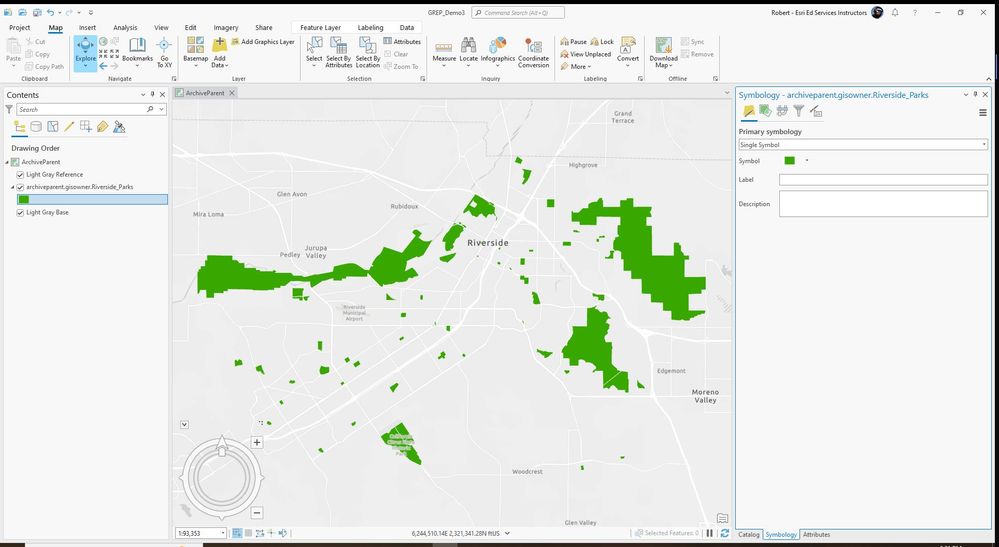Image resolution: width=999 pixels, height=547 pixels.
Task: Switch to the Analysis ribbon tab
Action: pyautogui.click(x=125, y=28)
